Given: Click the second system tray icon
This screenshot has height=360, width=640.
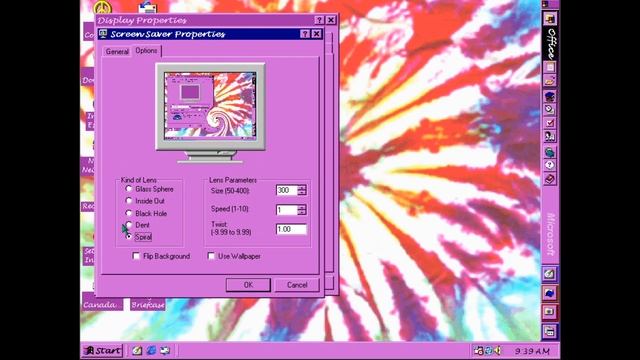Looking at the screenshot, I should [x=489, y=351].
